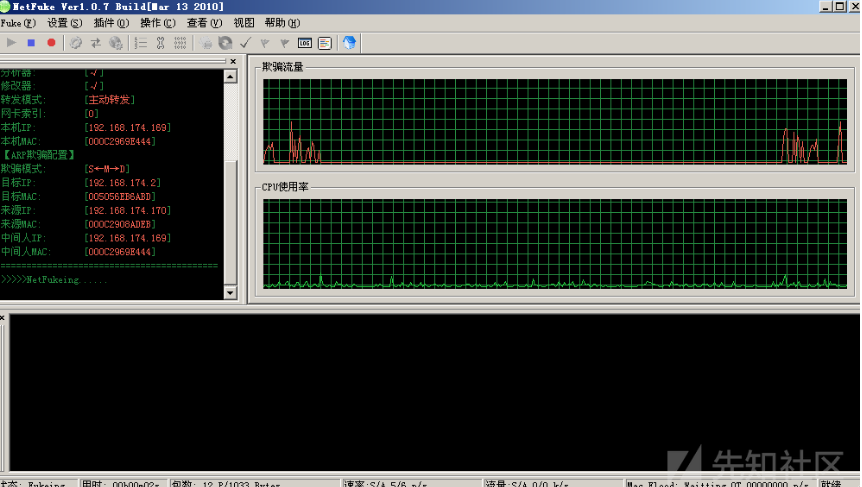Viewport: 862px width, 487px height.
Task: Open the 插件 (Q) menu
Action: 111,23
